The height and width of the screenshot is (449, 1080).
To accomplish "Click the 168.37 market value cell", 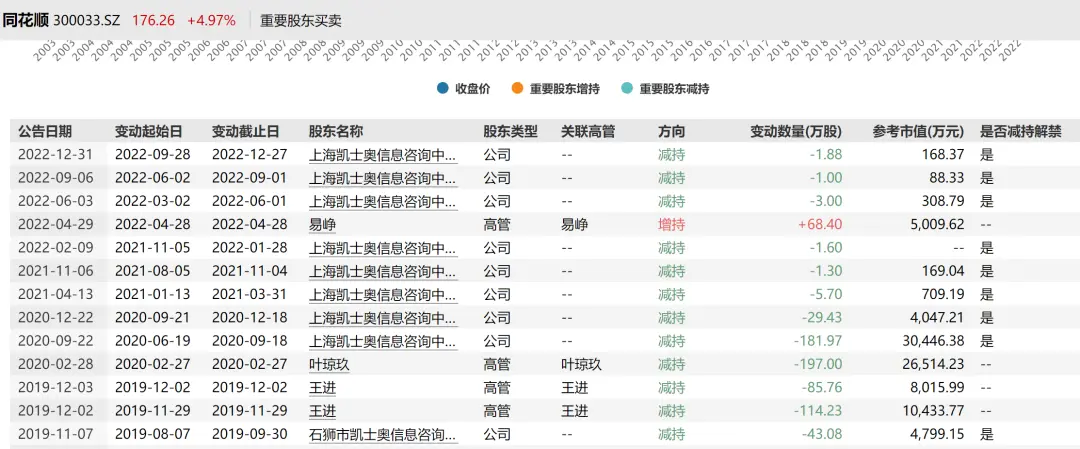I will [944, 154].
